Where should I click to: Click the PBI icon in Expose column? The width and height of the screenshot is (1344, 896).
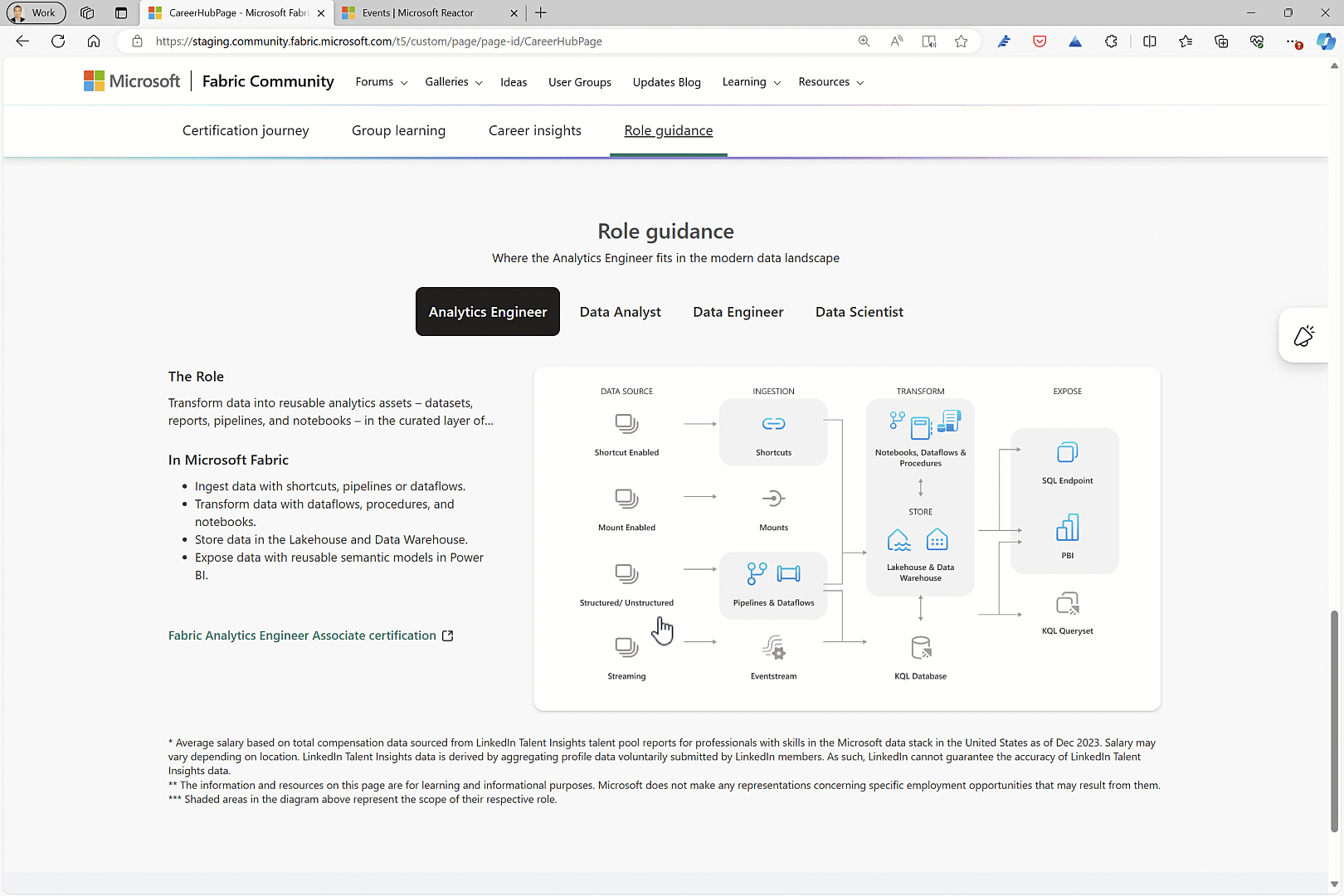(x=1068, y=528)
